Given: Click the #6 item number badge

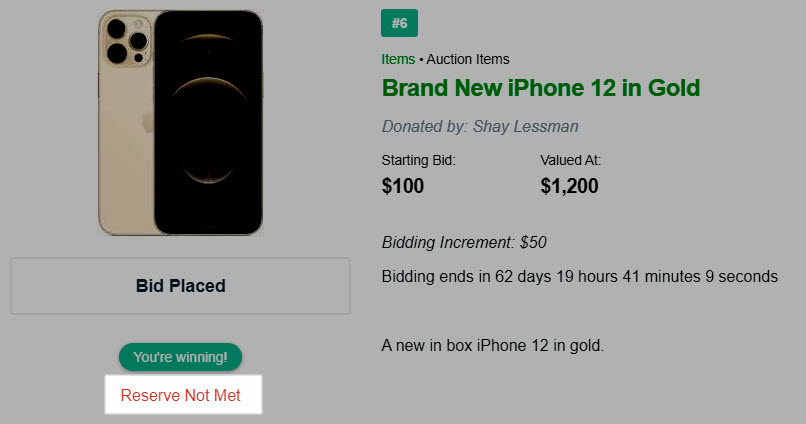Looking at the screenshot, I should click(x=399, y=23).
